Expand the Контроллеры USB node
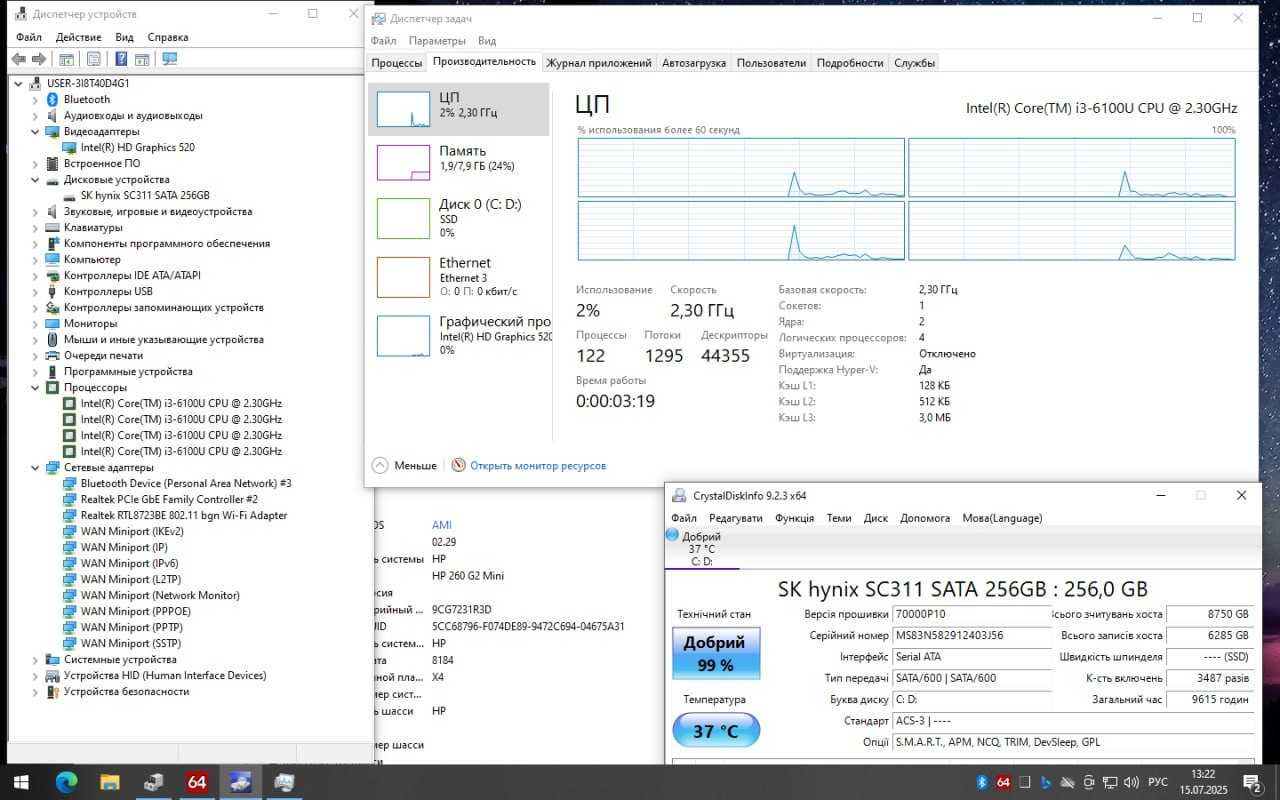 pyautogui.click(x=36, y=291)
